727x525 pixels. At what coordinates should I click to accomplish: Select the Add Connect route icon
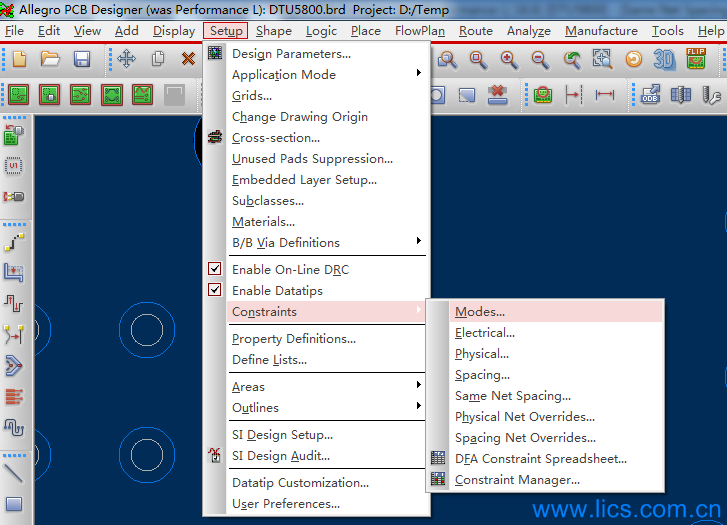[14, 243]
